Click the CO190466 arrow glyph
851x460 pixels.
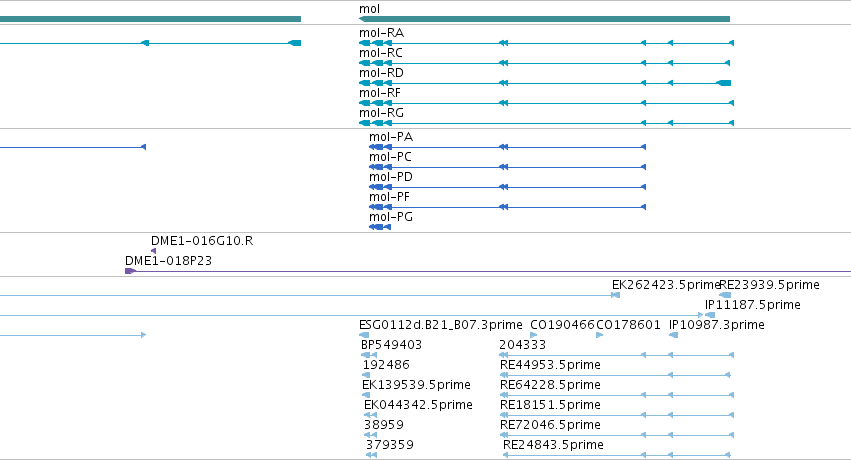pos(534,335)
